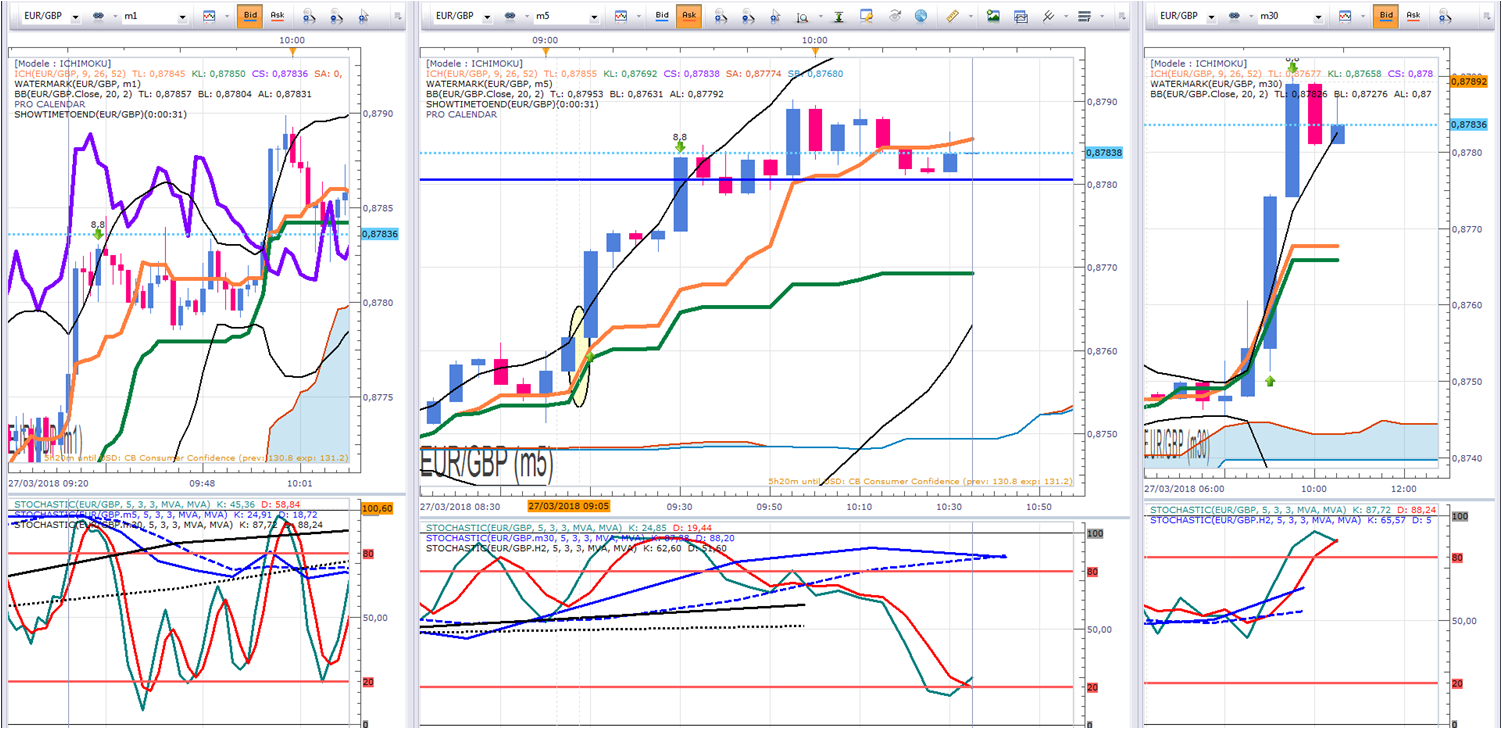Click the list lines icon in the m5 toolbar
1502x729 pixels.
point(1085,16)
